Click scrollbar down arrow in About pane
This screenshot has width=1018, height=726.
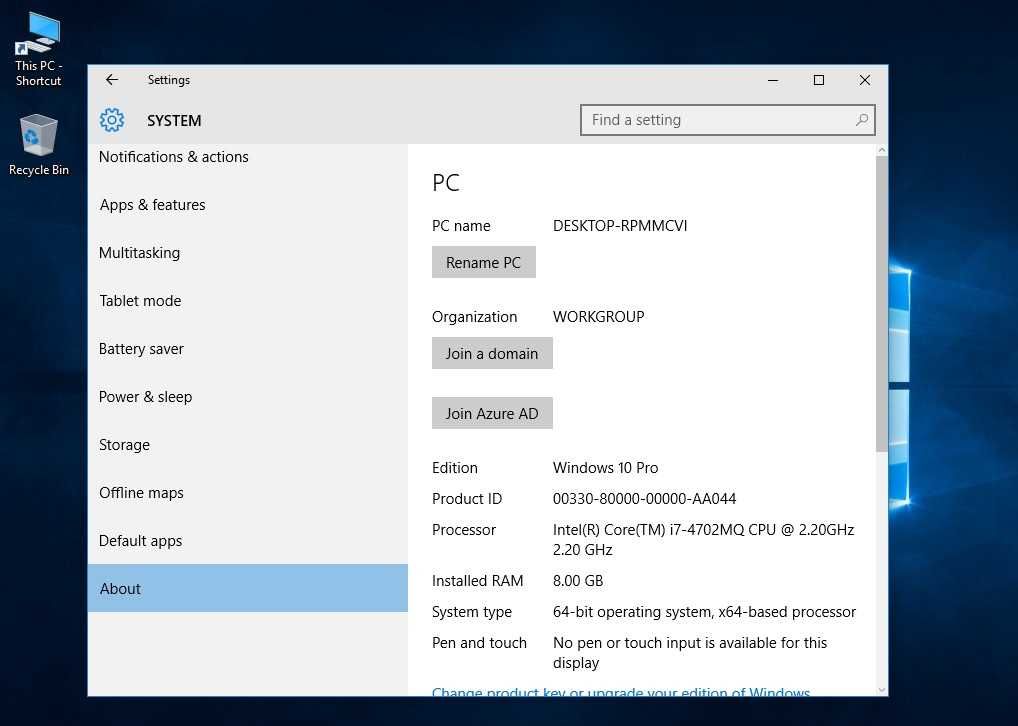881,690
